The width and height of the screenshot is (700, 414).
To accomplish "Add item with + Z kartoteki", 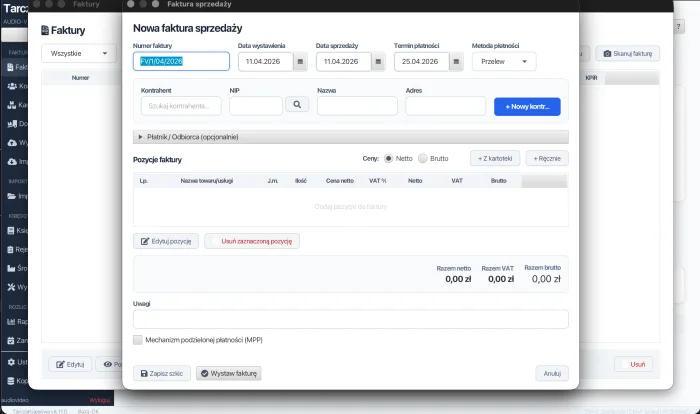I will pos(495,158).
